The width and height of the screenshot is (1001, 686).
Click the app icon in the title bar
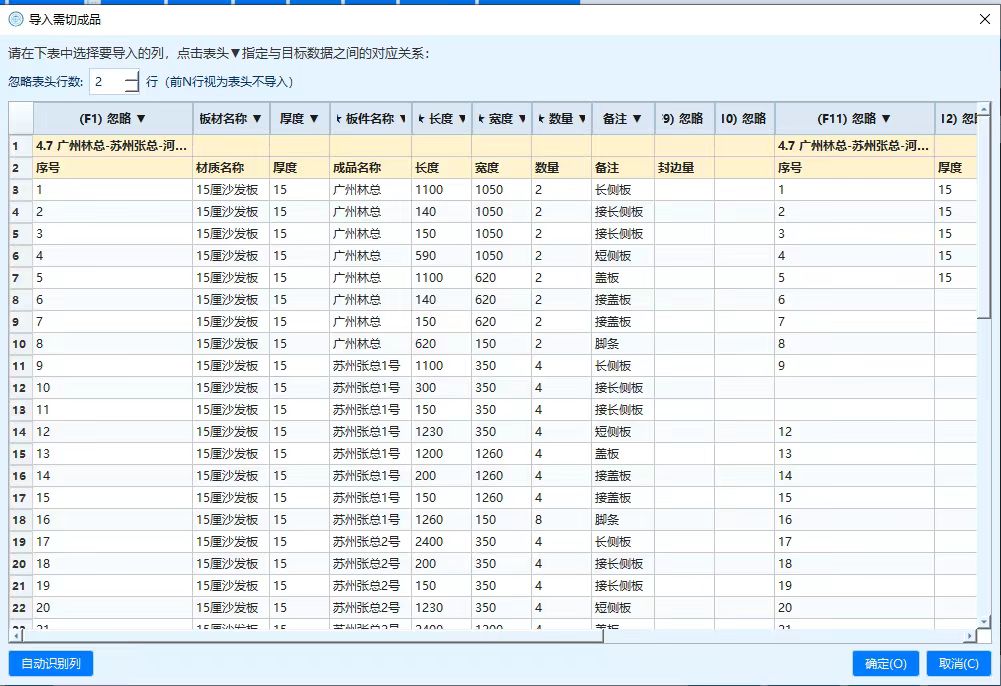point(15,19)
